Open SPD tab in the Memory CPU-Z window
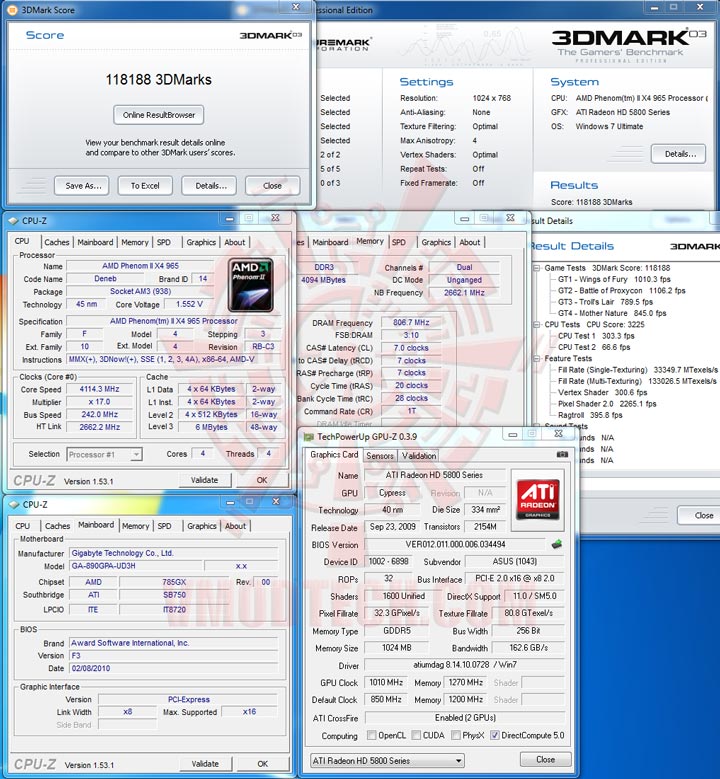Screen dimensions: 720x779 click(399, 242)
